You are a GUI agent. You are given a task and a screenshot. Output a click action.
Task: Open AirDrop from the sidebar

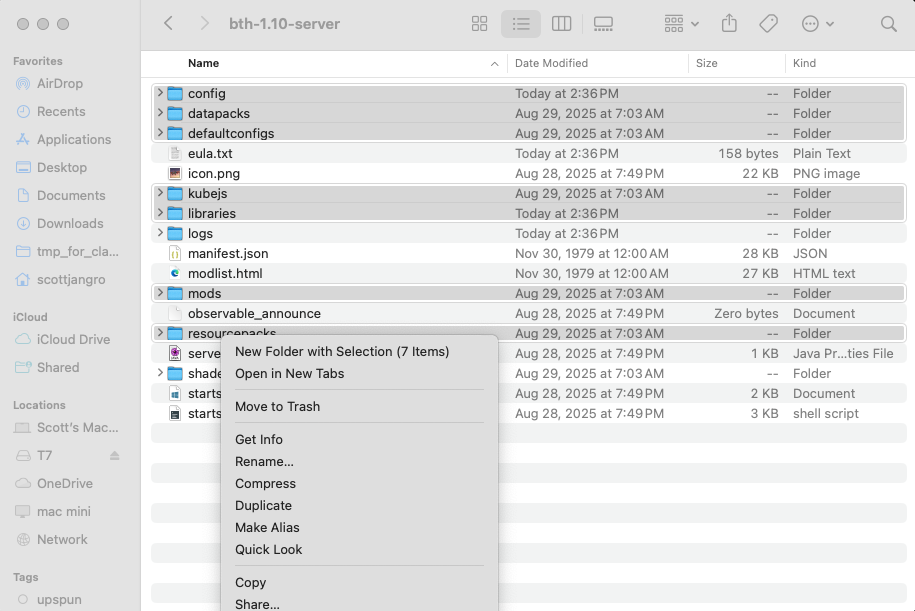pyautogui.click(x=58, y=83)
